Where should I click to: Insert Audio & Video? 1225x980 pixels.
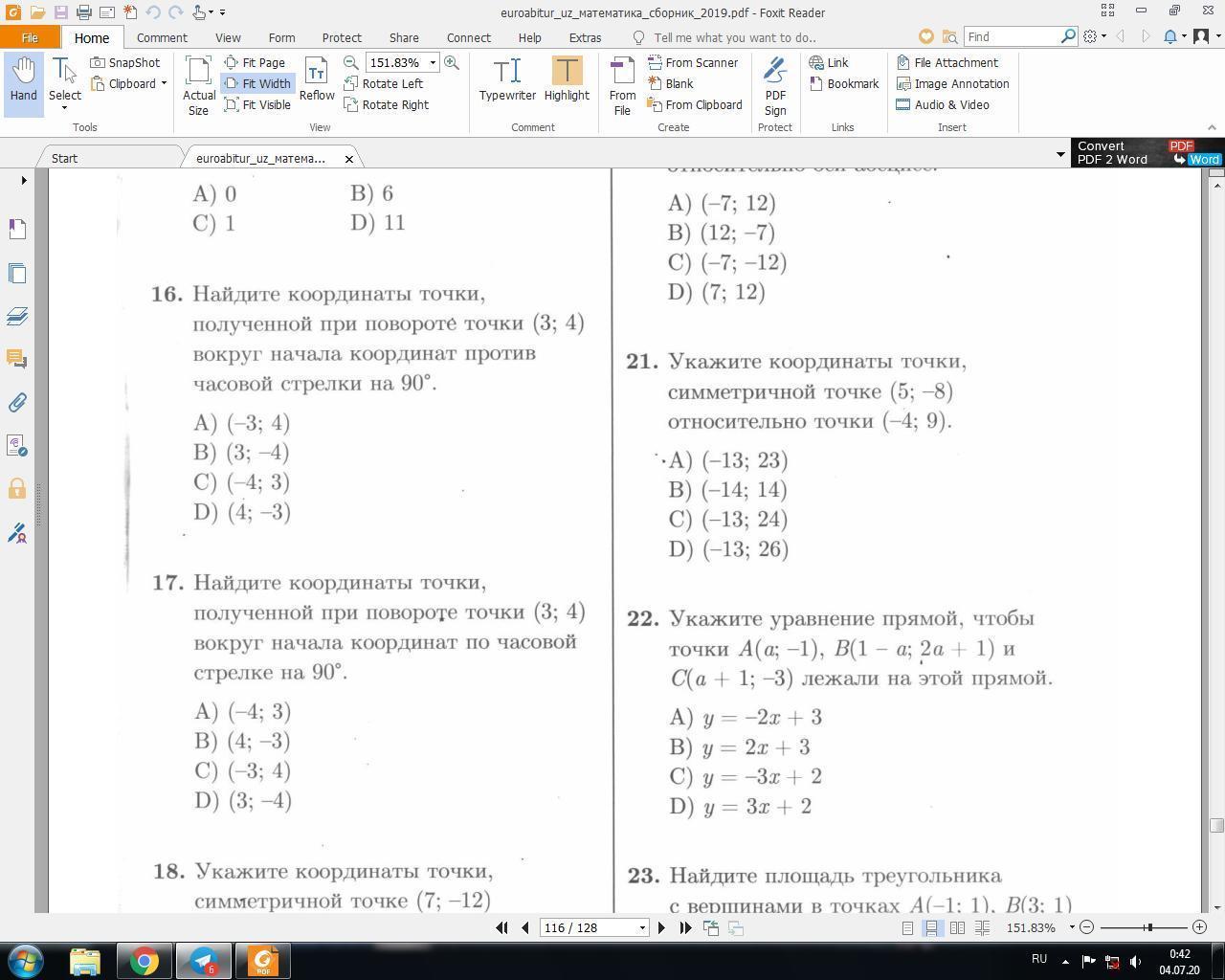click(944, 104)
